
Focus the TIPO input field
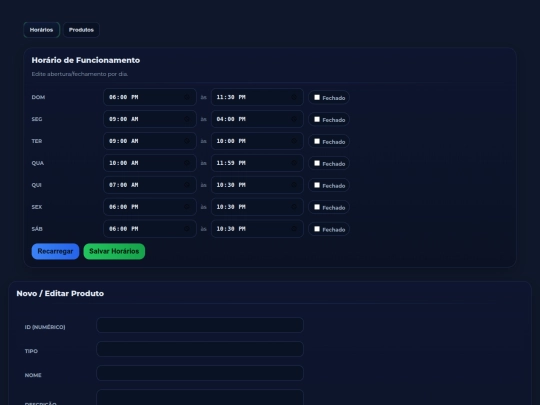tap(200, 349)
